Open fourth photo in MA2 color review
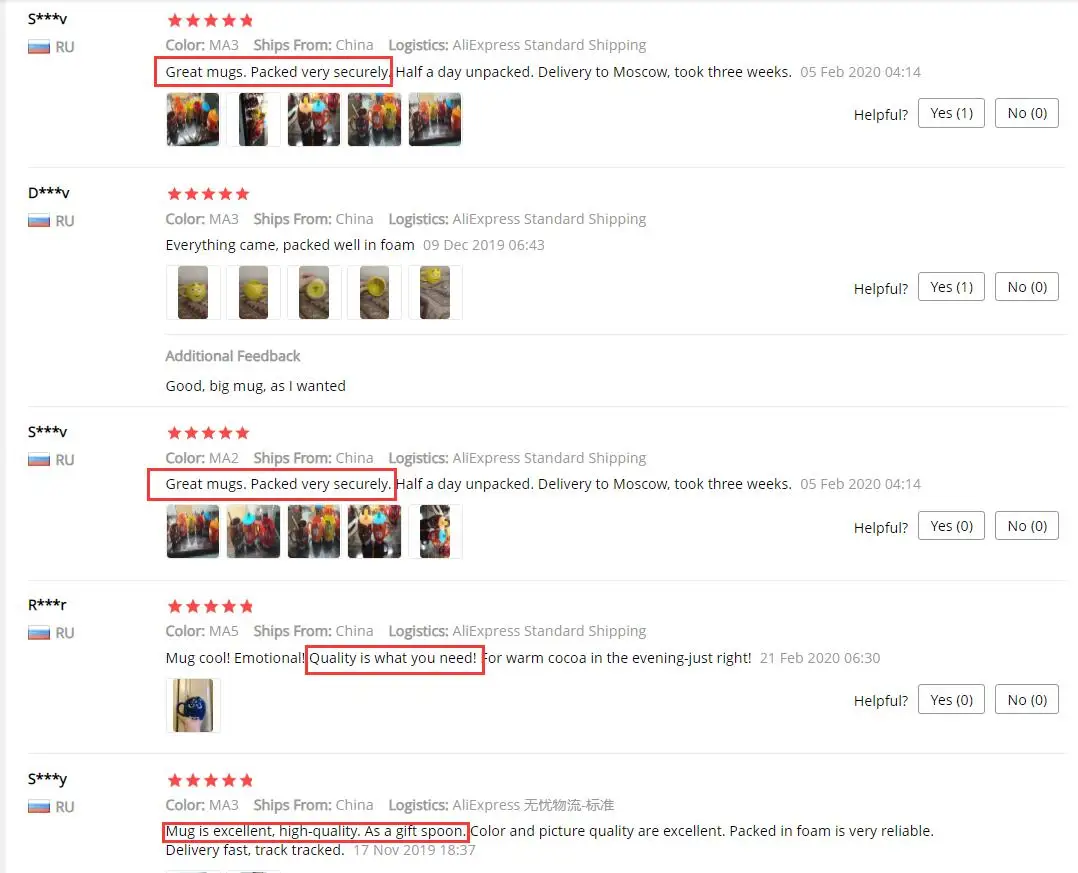 pyautogui.click(x=374, y=531)
